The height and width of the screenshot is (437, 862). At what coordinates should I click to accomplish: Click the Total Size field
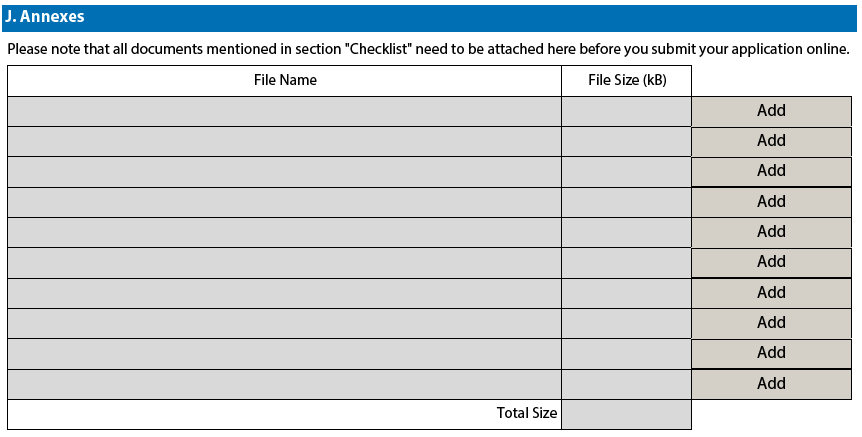(x=626, y=414)
